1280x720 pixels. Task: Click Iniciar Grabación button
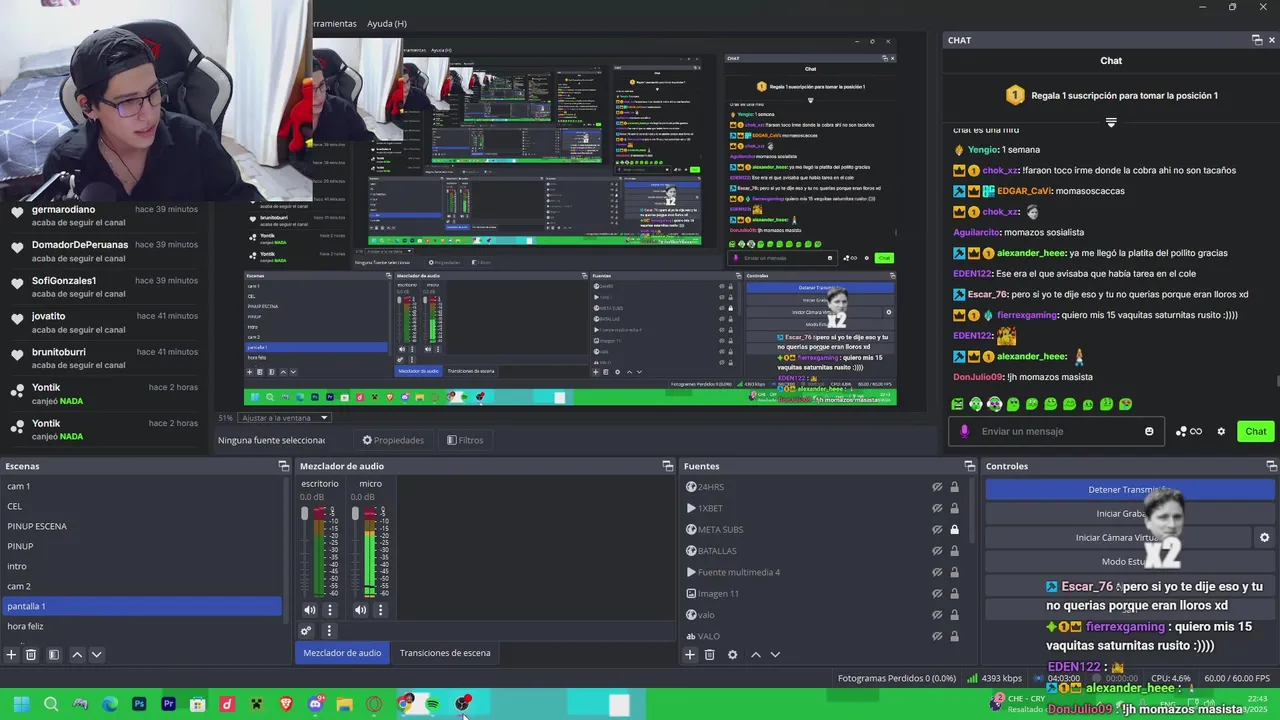pos(1130,514)
